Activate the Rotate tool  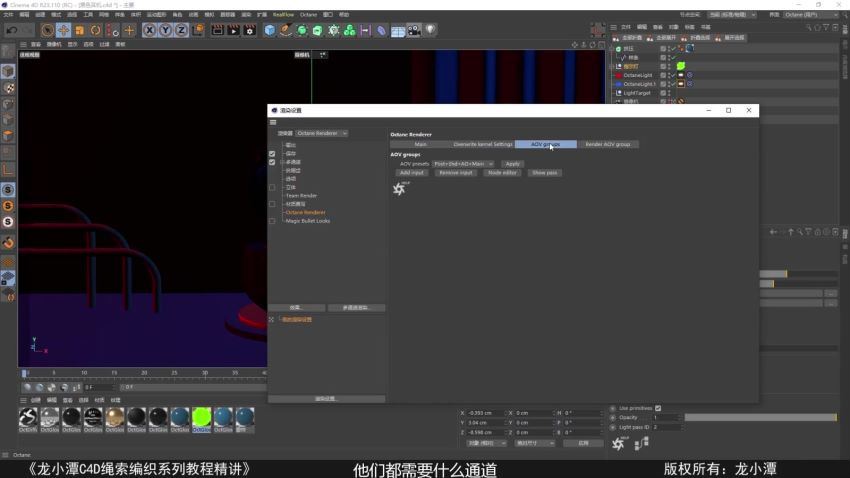95,30
